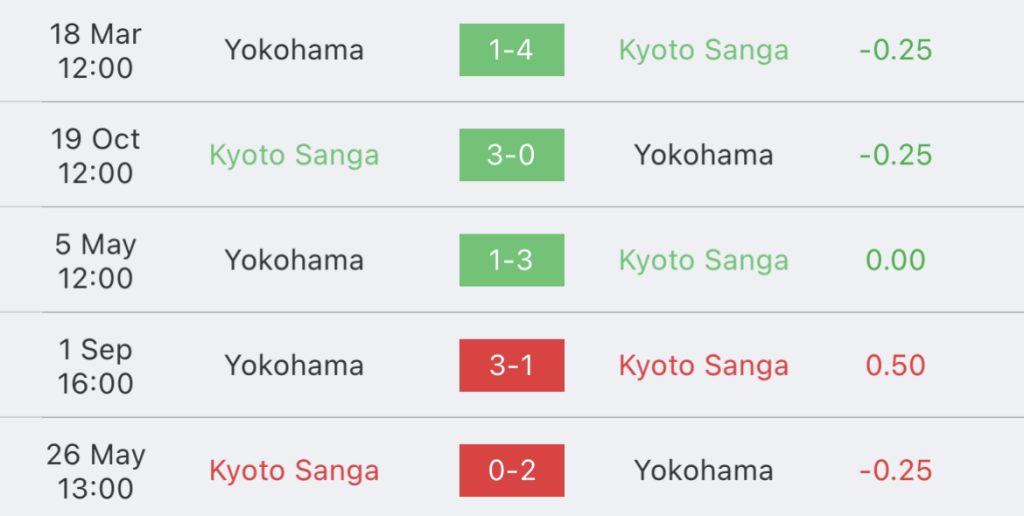Viewport: 1024px width, 516px height.
Task: Click the red -0.25 handicap value
Action: 895,470
